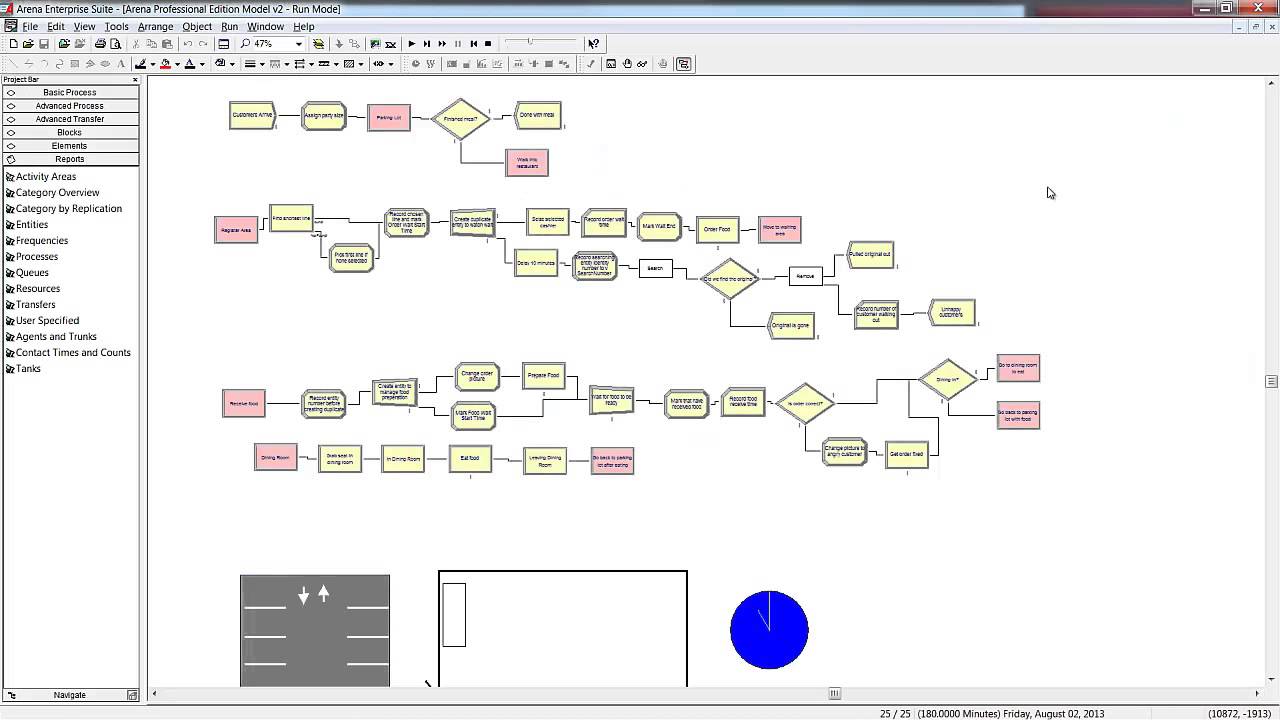Expand the Advanced Process panel
The height and width of the screenshot is (720, 1280).
pyautogui.click(x=70, y=106)
